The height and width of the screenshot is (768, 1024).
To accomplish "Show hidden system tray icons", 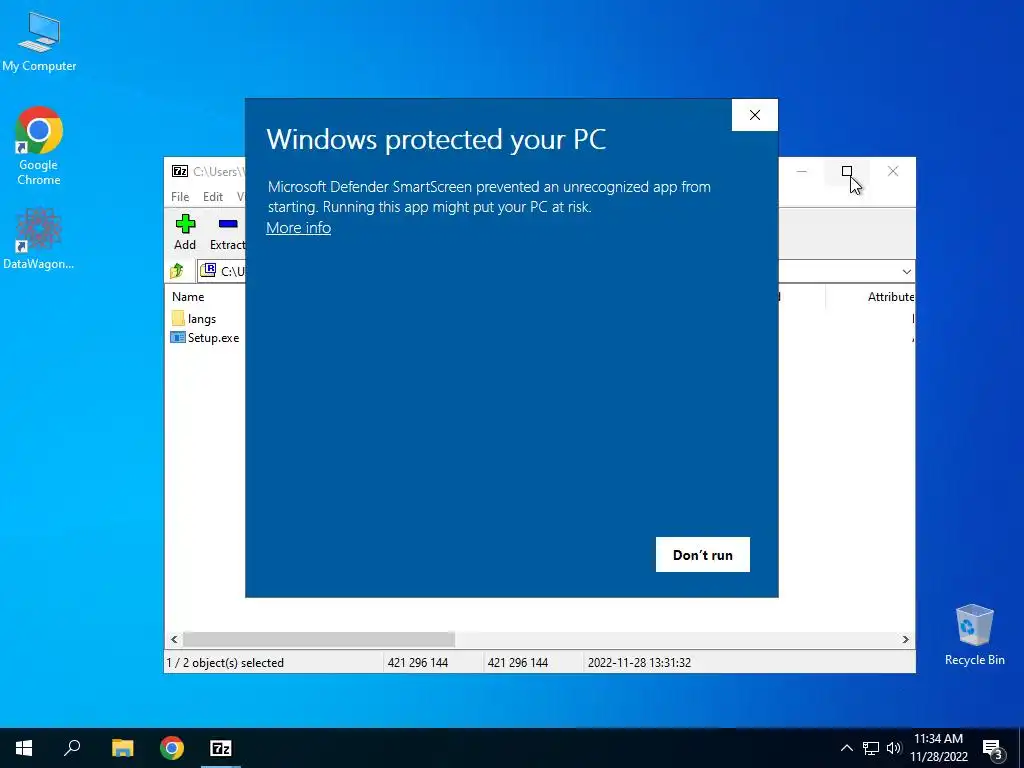I will pyautogui.click(x=846, y=748).
